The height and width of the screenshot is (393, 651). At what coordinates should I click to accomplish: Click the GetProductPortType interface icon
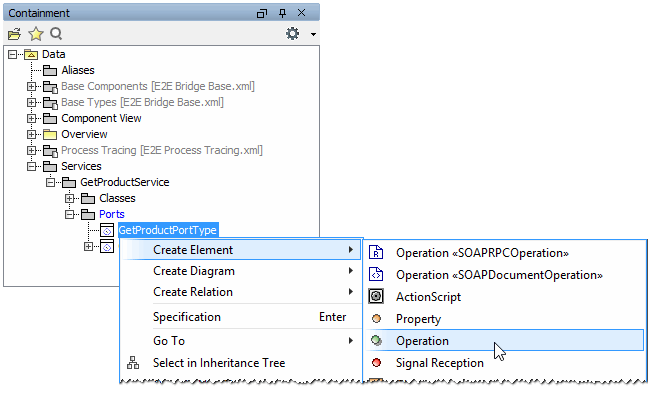pyautogui.click(x=107, y=230)
